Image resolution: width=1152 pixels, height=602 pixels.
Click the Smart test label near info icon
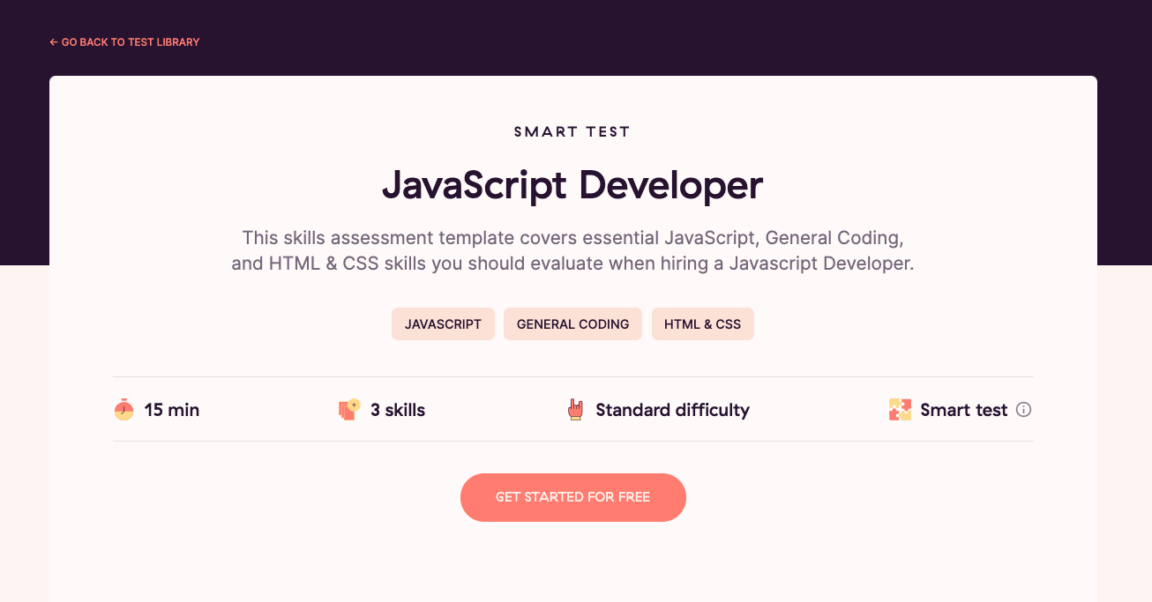[963, 409]
